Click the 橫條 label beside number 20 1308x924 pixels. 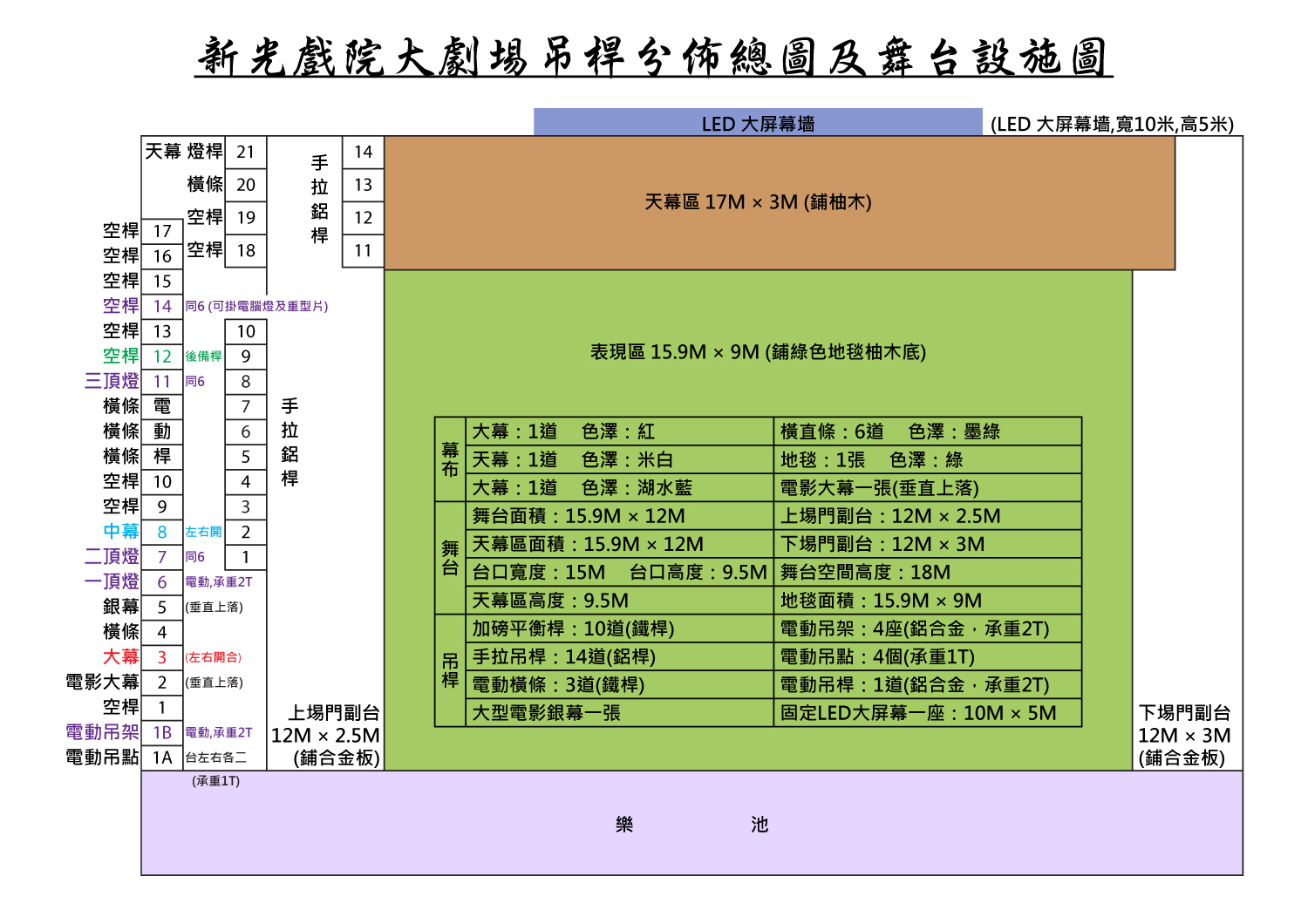click(x=206, y=184)
